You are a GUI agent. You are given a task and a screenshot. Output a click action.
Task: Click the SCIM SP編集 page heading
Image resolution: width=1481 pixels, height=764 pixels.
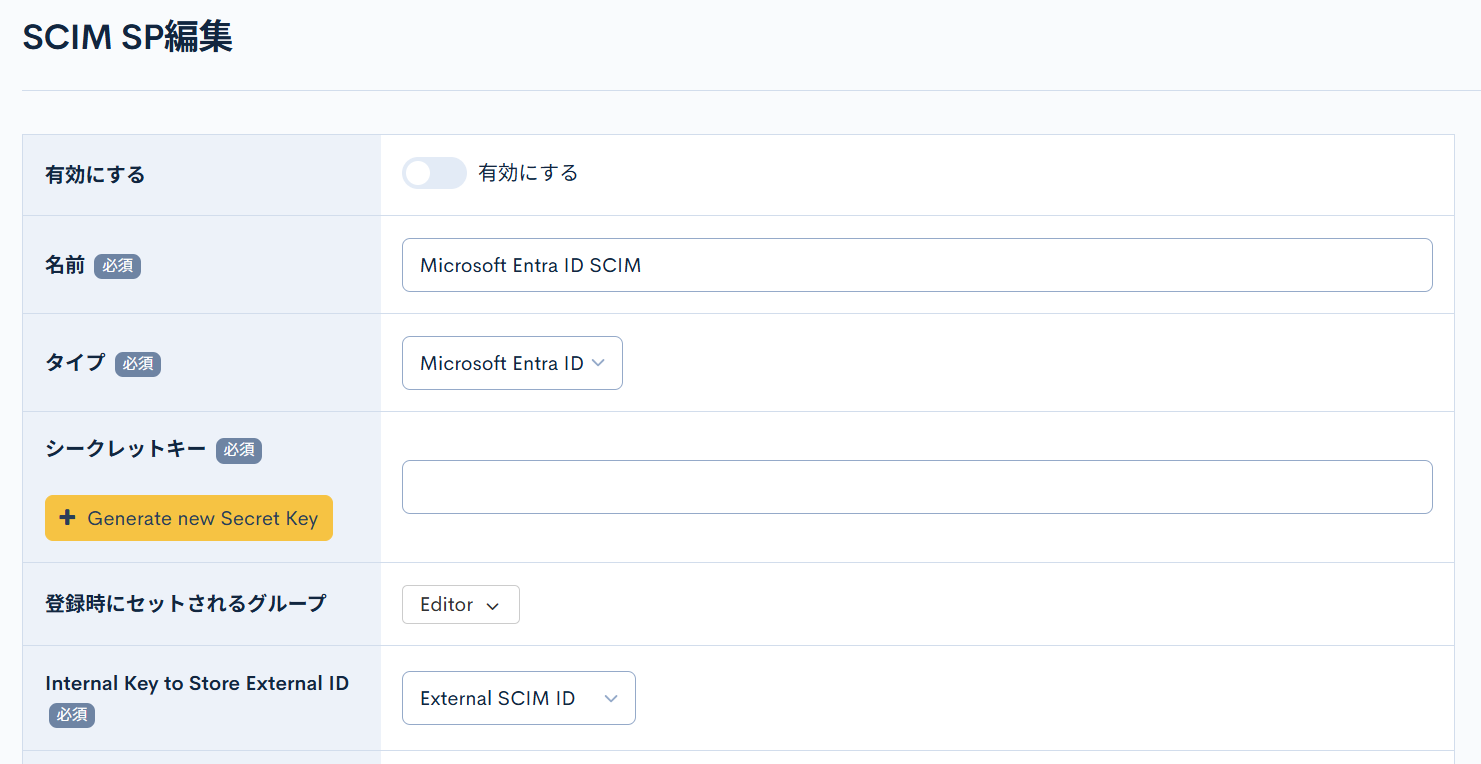(127, 38)
